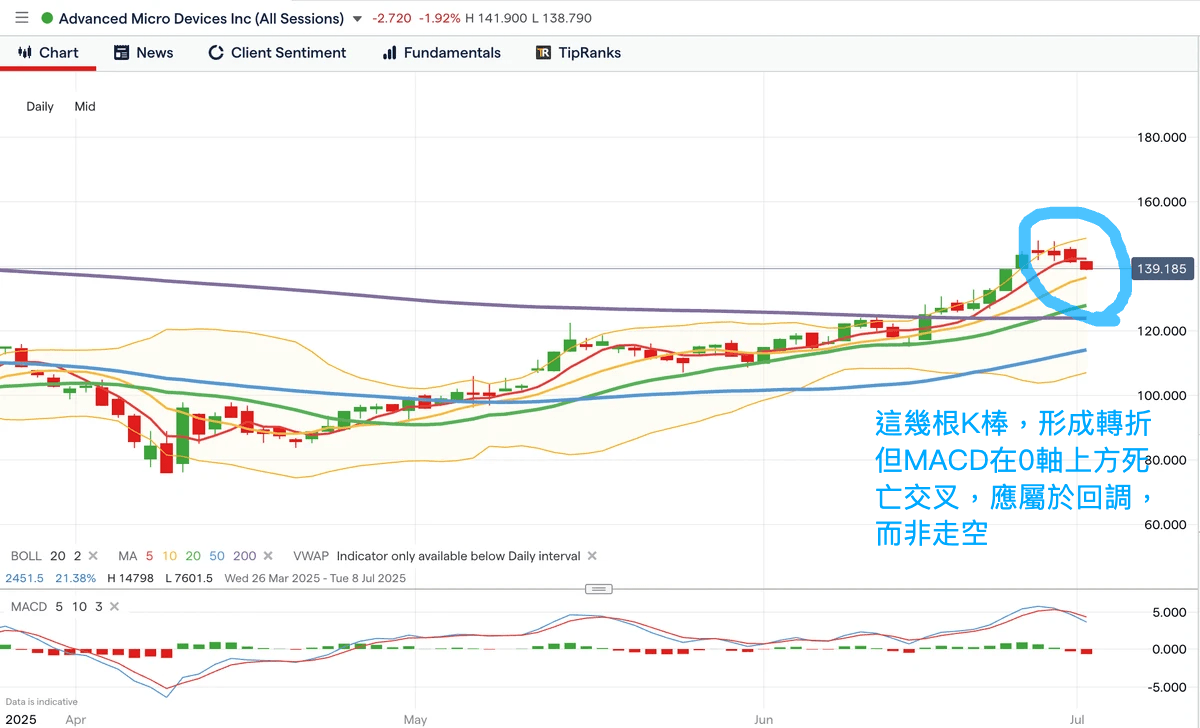
Task: Open BOLL indicator settings label
Action: coord(26,556)
